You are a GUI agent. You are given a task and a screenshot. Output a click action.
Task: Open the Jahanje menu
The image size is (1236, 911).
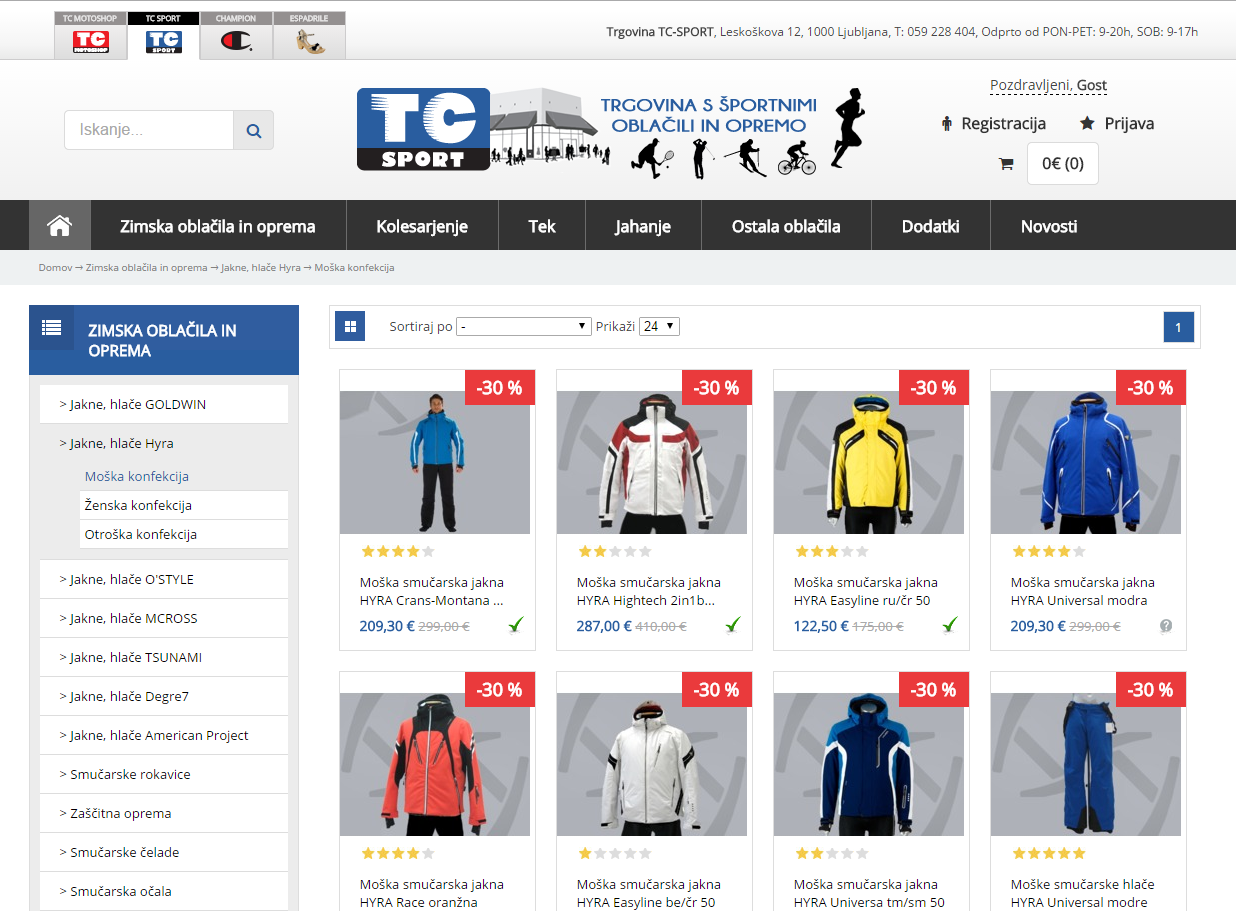coord(643,226)
